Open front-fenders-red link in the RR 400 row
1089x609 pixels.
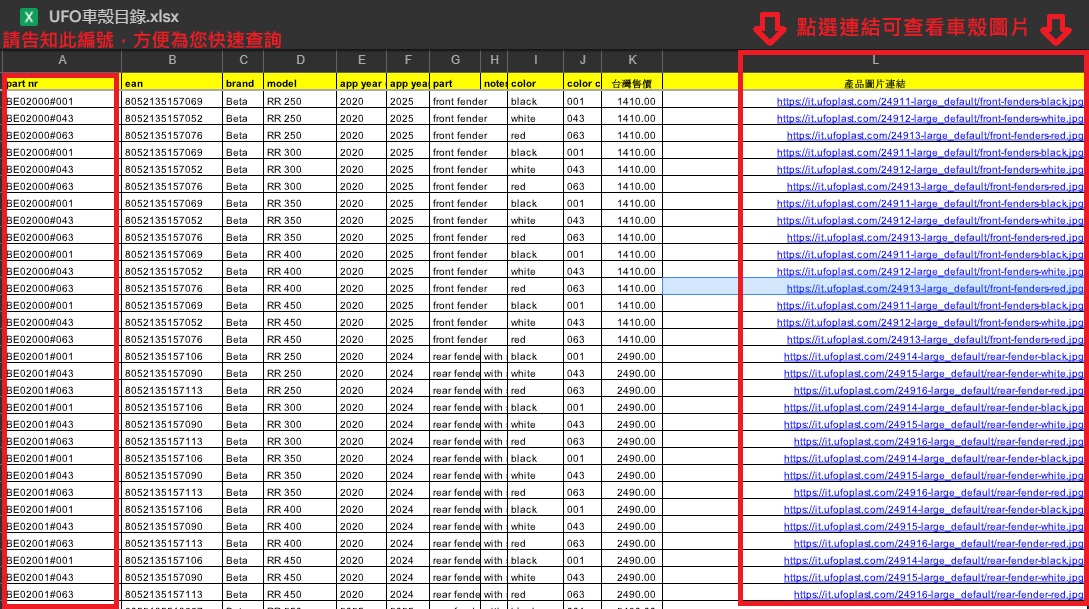coord(935,288)
